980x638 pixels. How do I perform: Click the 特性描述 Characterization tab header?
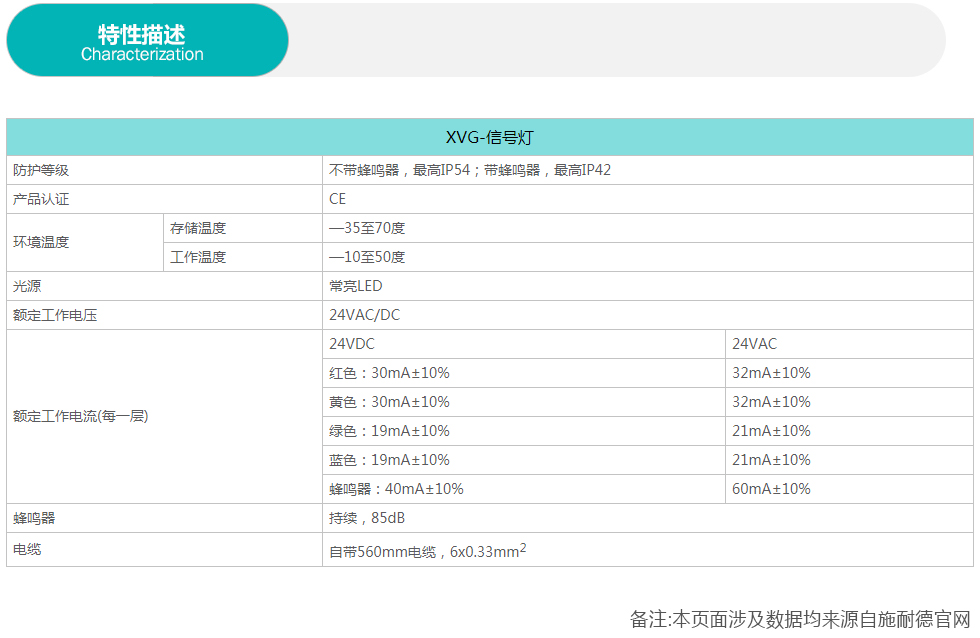tap(143, 42)
